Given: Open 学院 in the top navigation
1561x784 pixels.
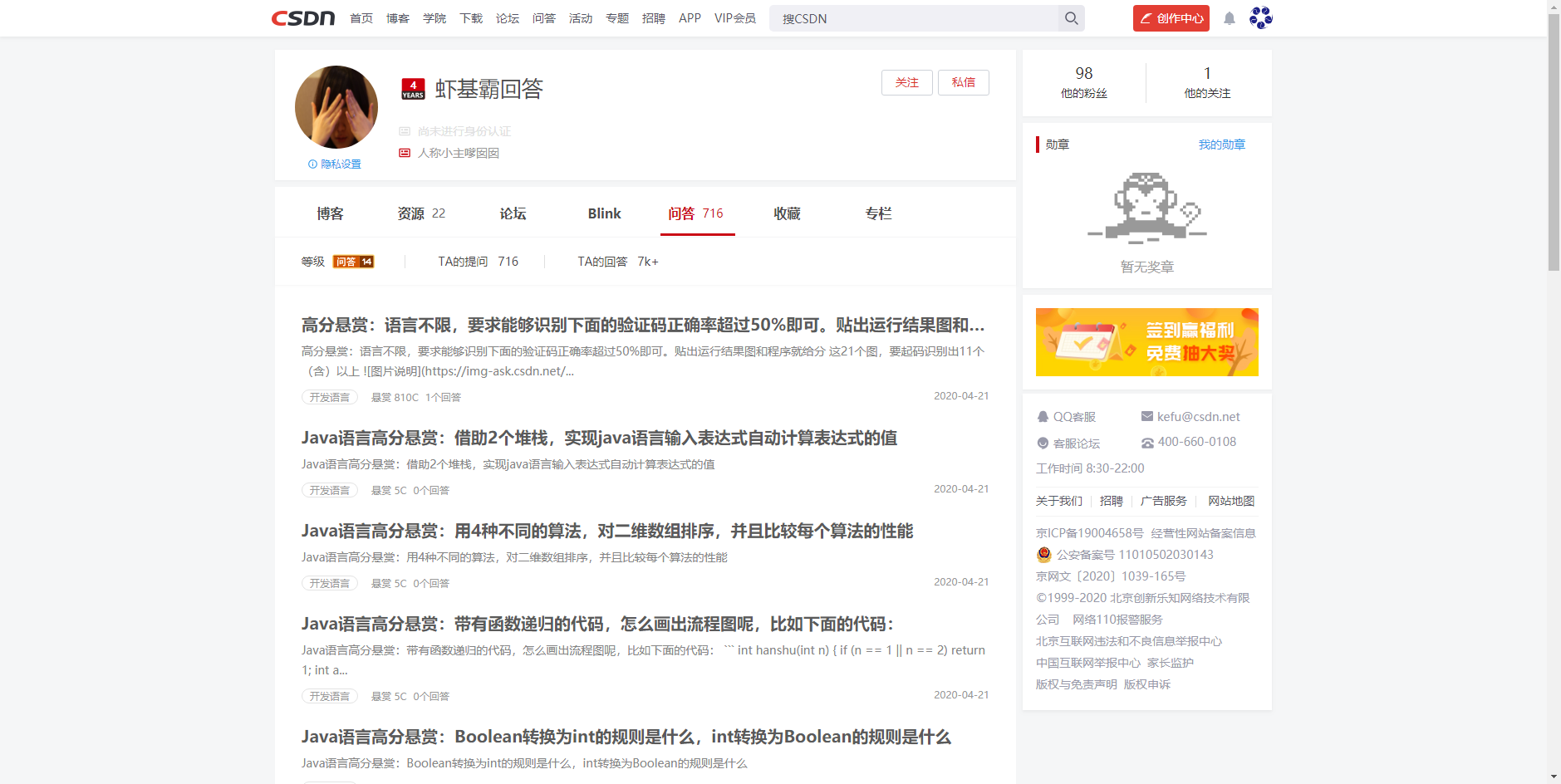Looking at the screenshot, I should [x=434, y=18].
